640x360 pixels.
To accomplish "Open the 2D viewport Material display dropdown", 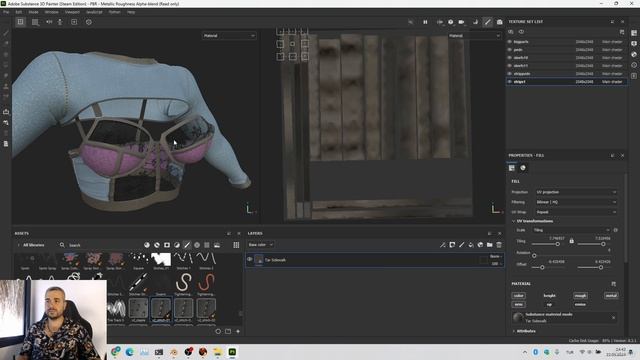I will click(474, 36).
